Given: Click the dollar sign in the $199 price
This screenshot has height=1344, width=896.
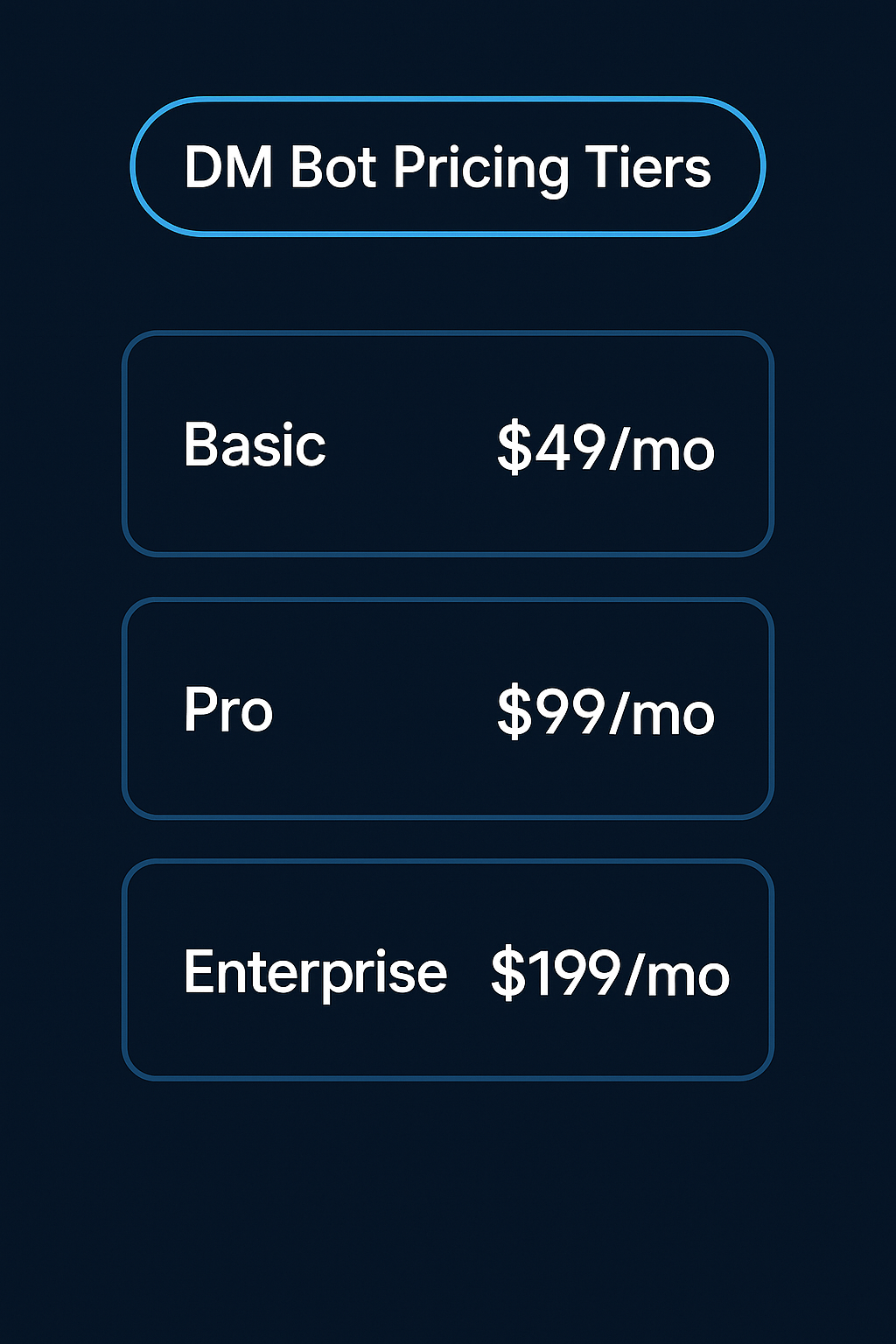Looking at the screenshot, I should pos(507,973).
